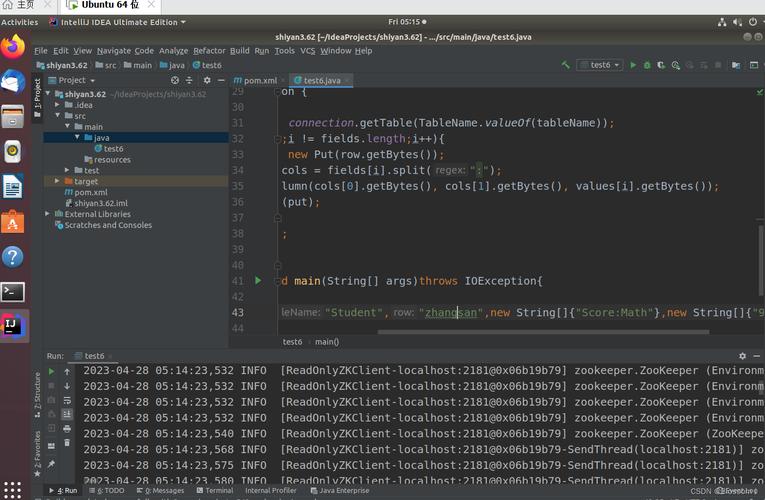Open the File menu
The image size is (765, 500).
(x=41, y=51)
